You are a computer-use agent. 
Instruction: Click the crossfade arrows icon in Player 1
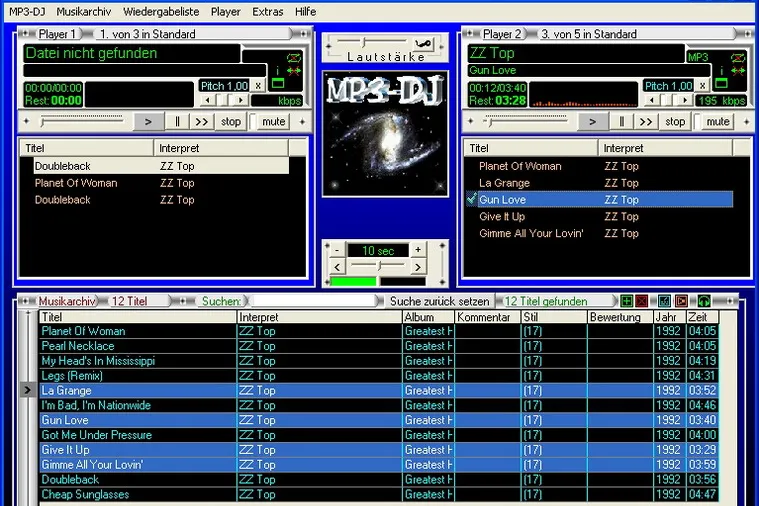(293, 71)
